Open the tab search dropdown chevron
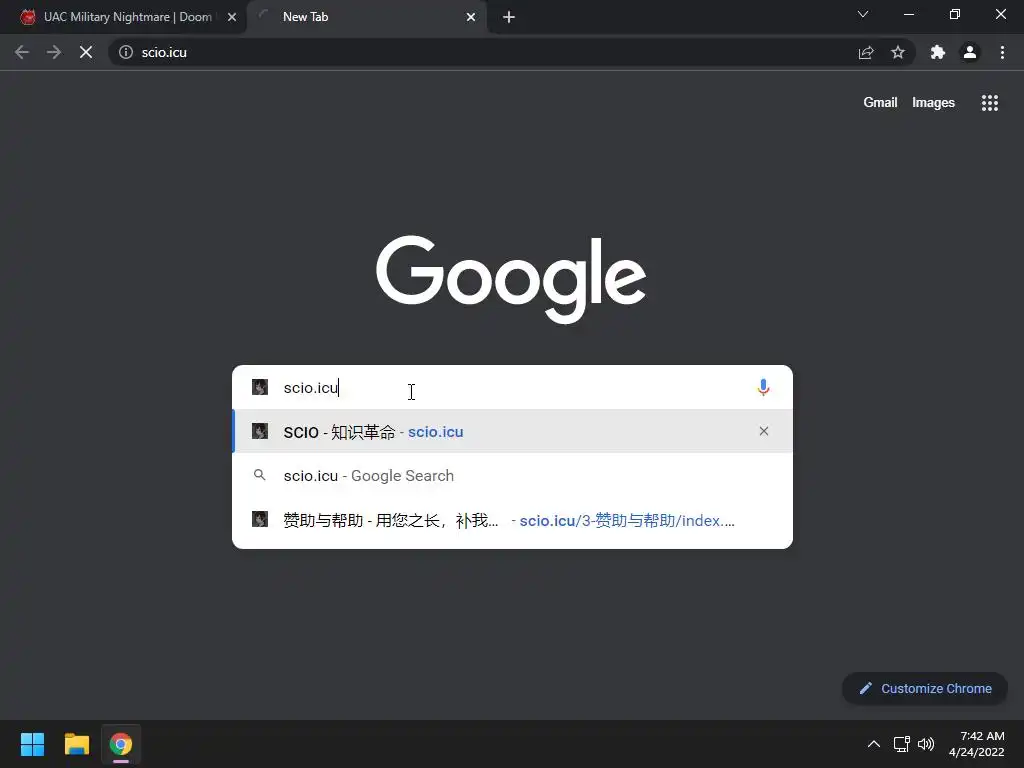 click(x=863, y=14)
